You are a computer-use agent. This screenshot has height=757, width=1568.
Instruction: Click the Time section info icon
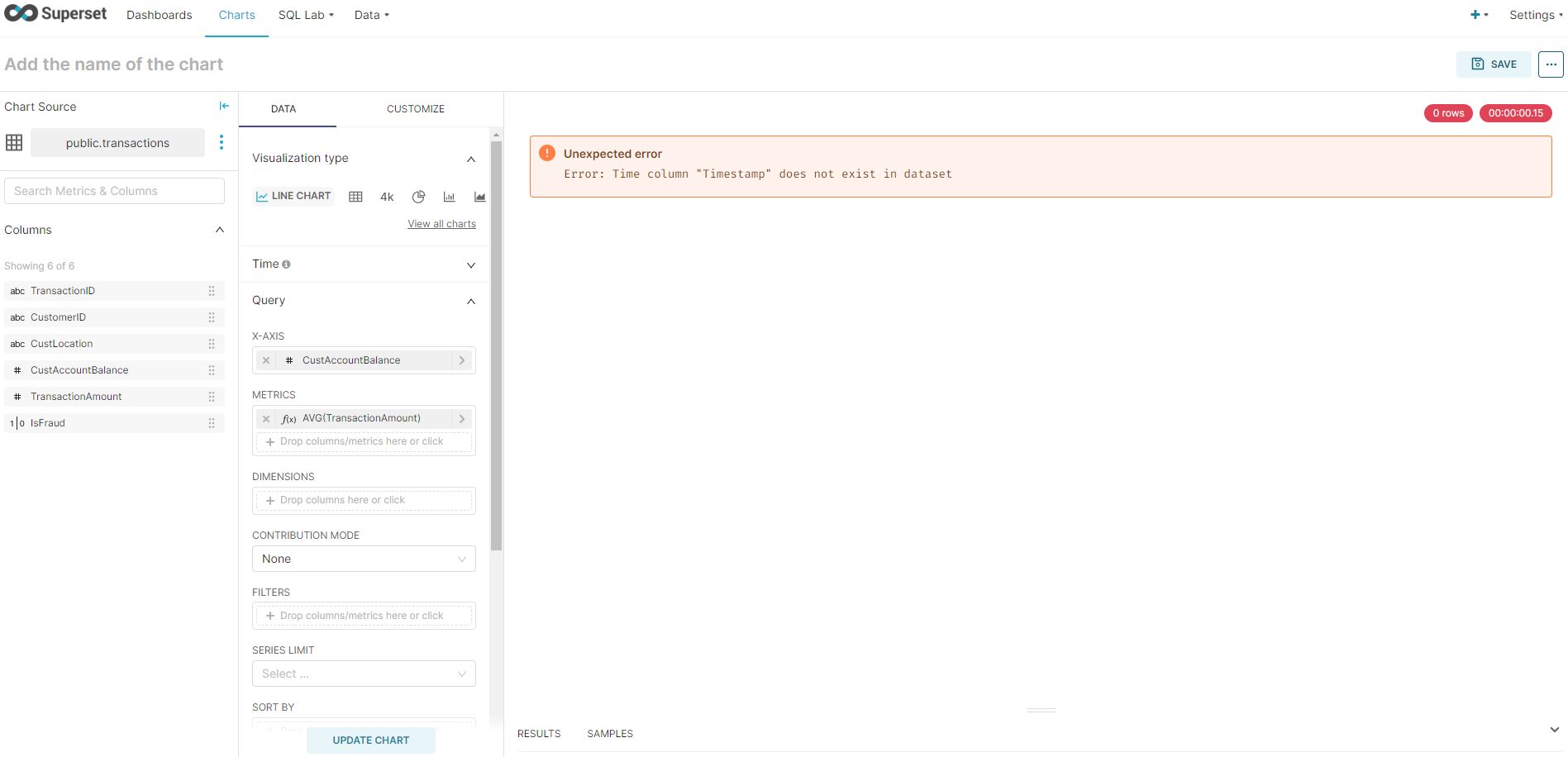coord(286,264)
